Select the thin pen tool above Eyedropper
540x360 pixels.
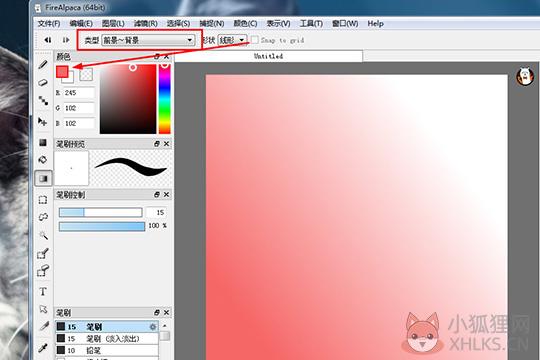click(x=43, y=326)
